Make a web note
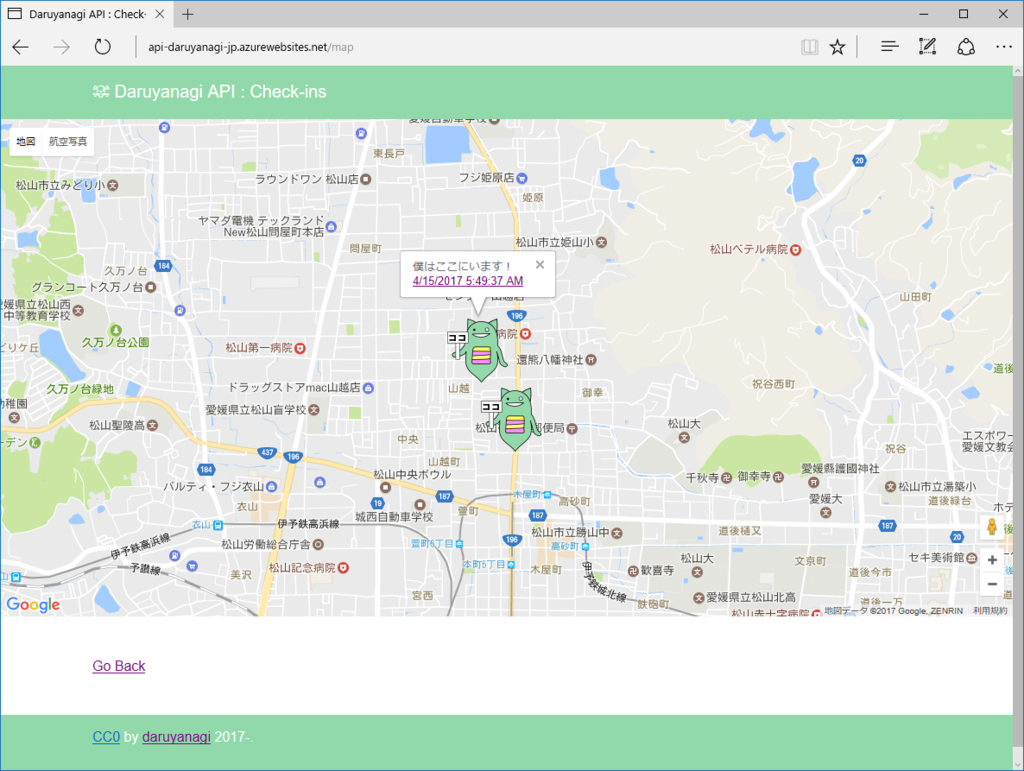 (x=927, y=47)
